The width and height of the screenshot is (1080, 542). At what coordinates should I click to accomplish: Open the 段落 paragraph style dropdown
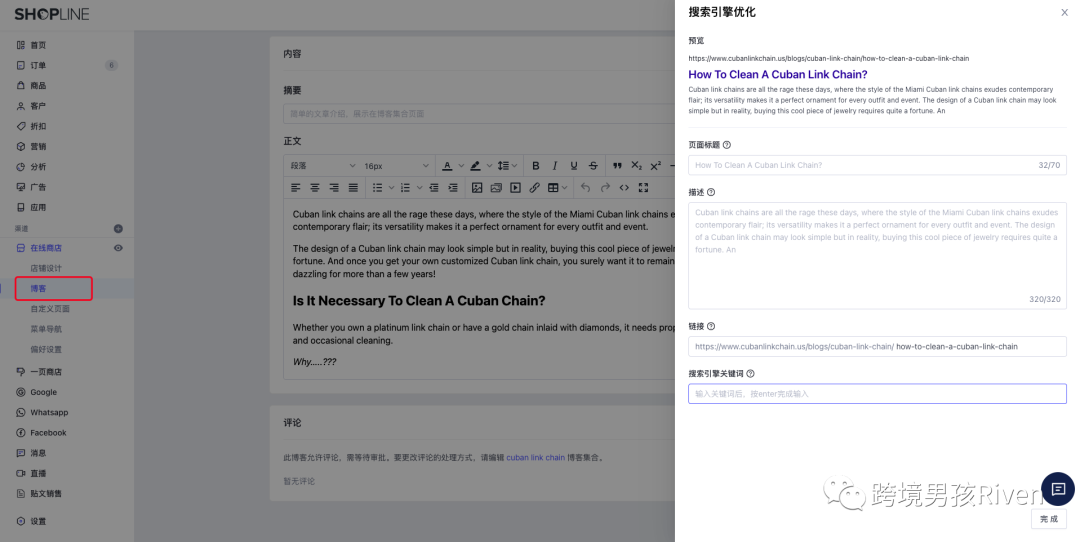click(x=322, y=166)
